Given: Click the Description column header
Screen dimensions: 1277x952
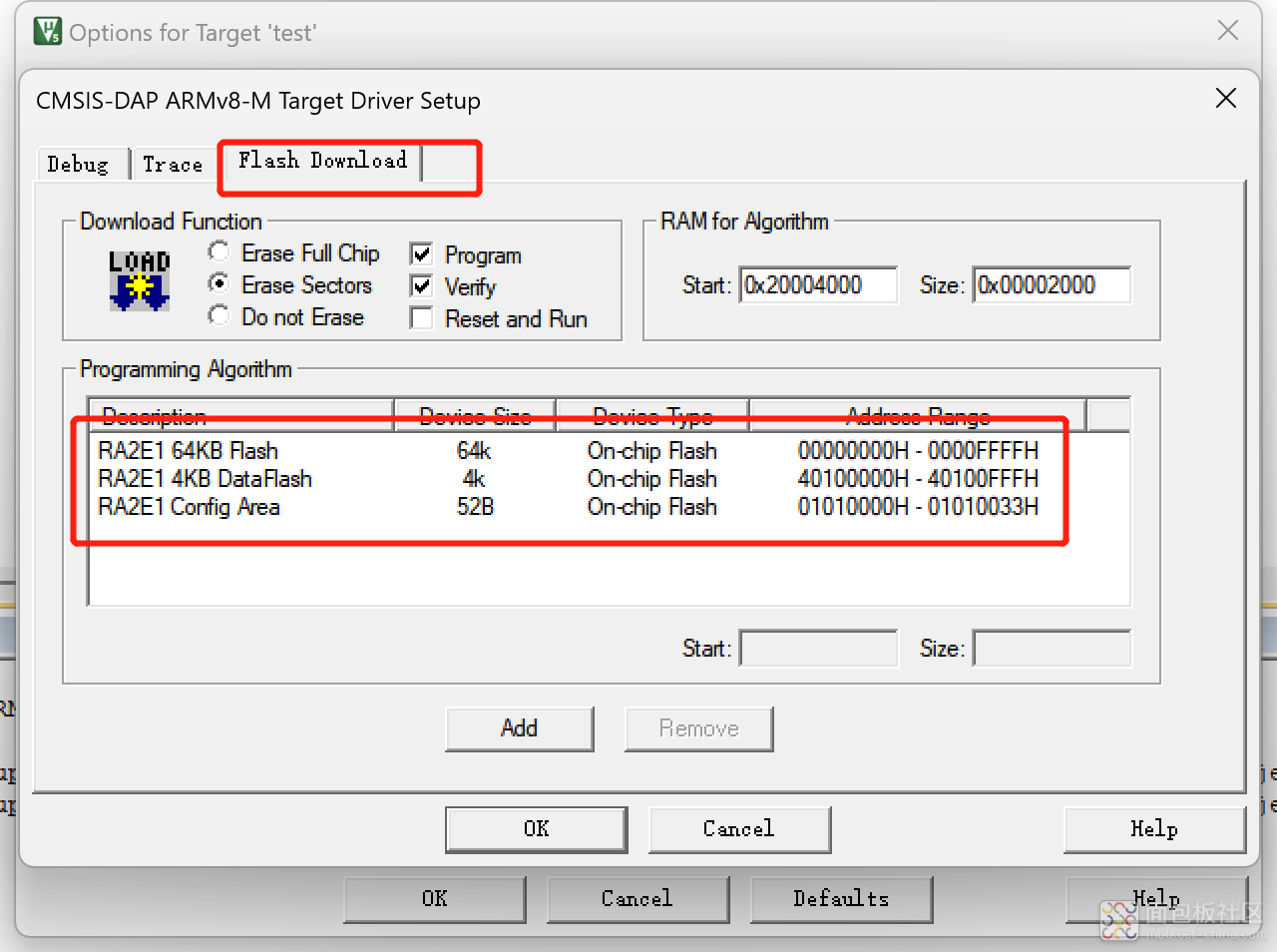Looking at the screenshot, I should (x=240, y=415).
